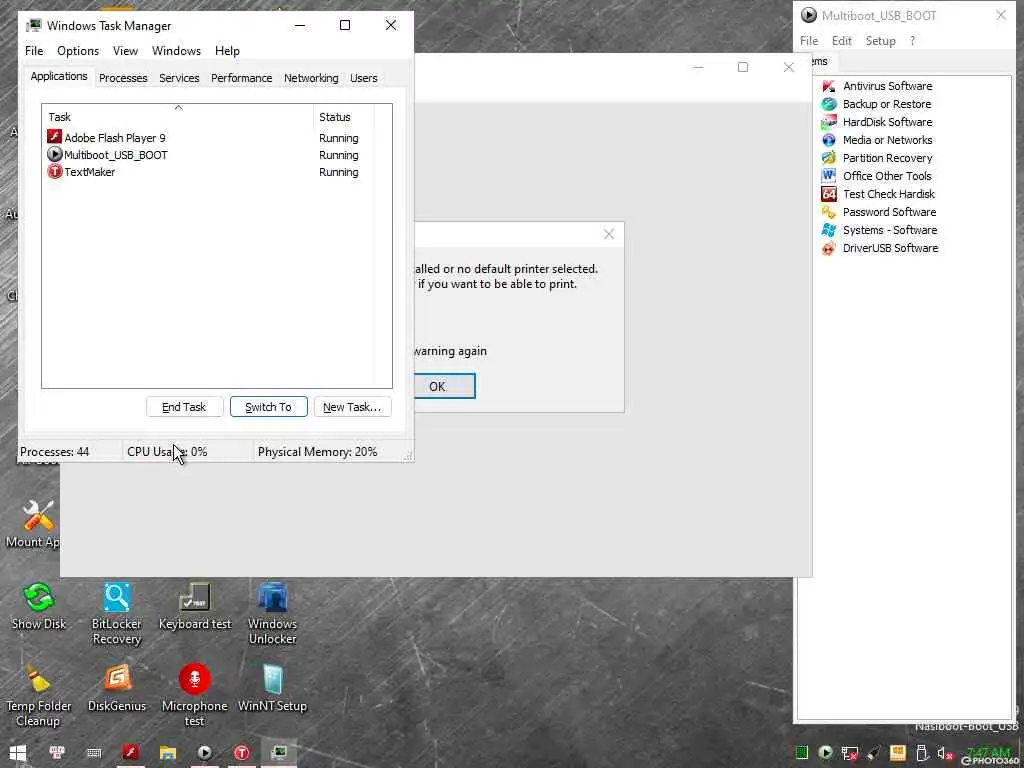Open Backup or Restore category icon
Screen dimensions: 1024x768
829,104
